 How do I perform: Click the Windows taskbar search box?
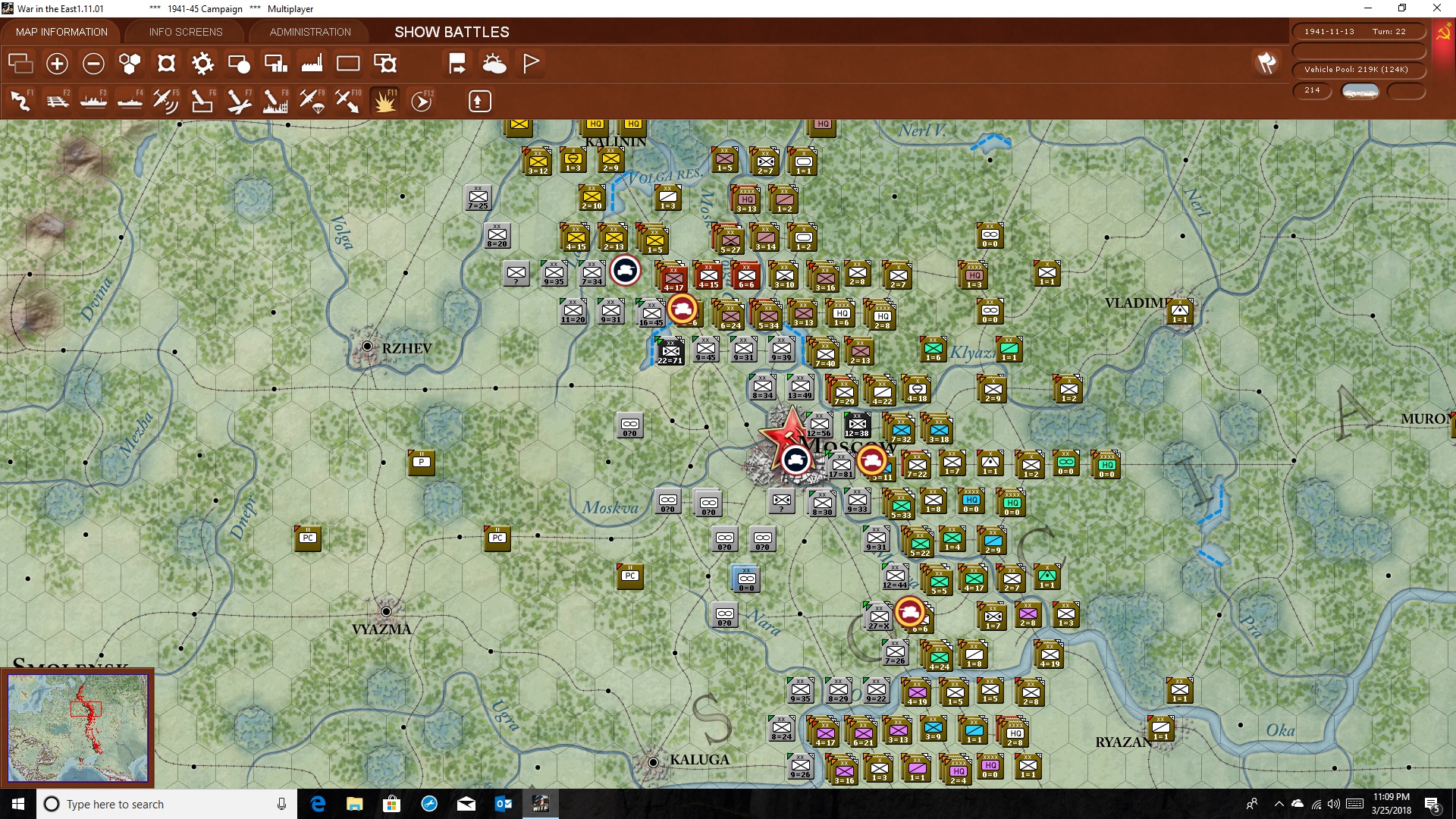(x=167, y=804)
